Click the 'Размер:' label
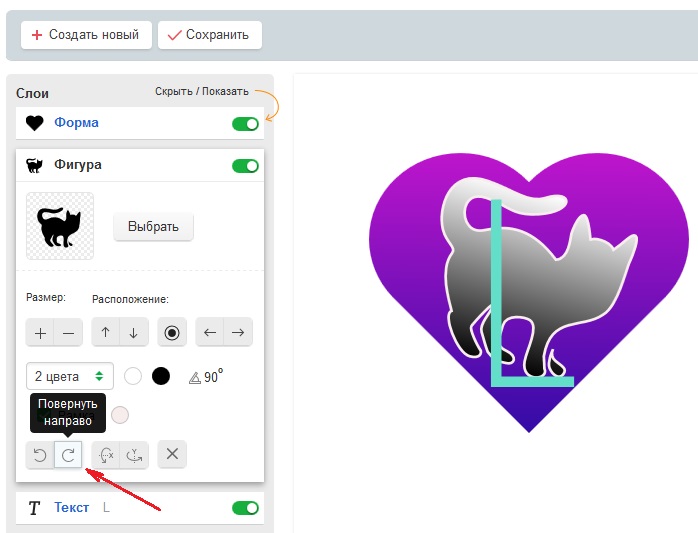 (x=46, y=297)
